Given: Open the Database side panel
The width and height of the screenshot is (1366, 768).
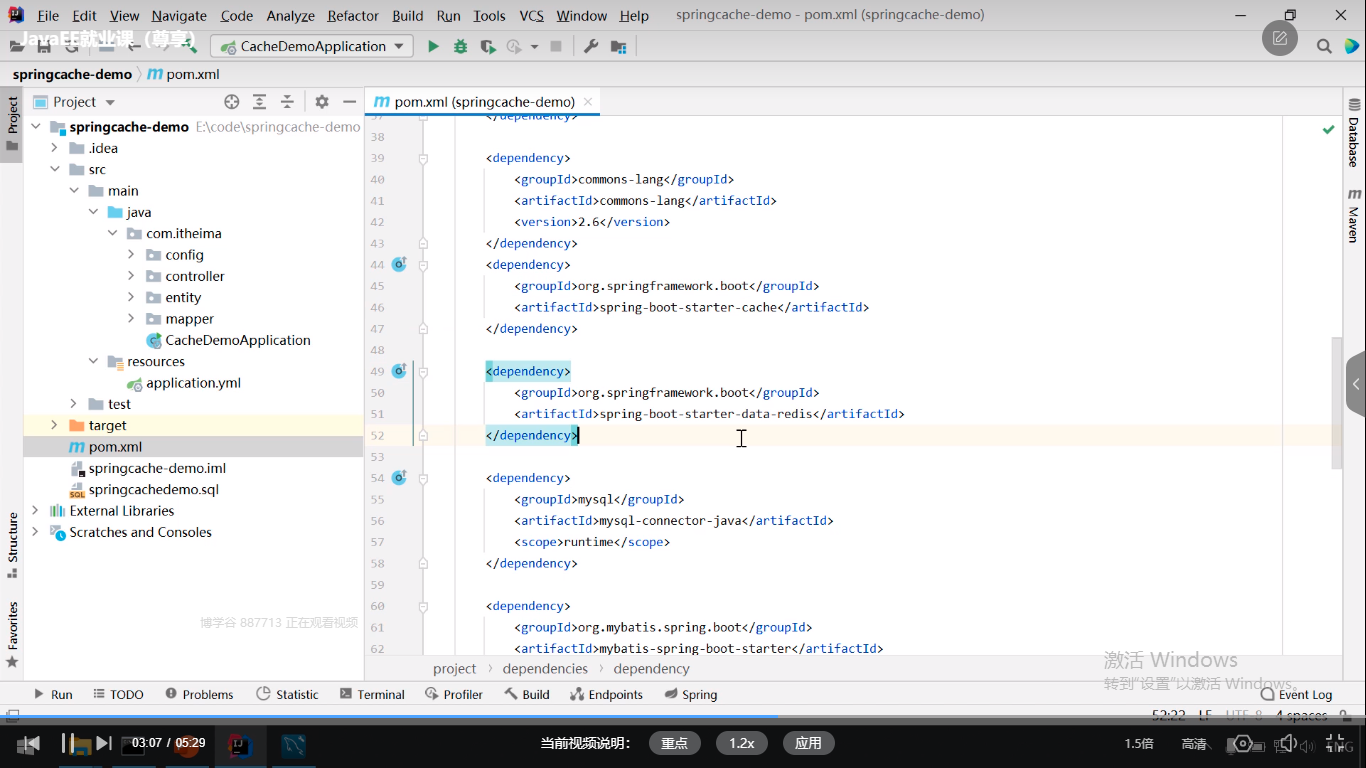Looking at the screenshot, I should (x=1354, y=133).
